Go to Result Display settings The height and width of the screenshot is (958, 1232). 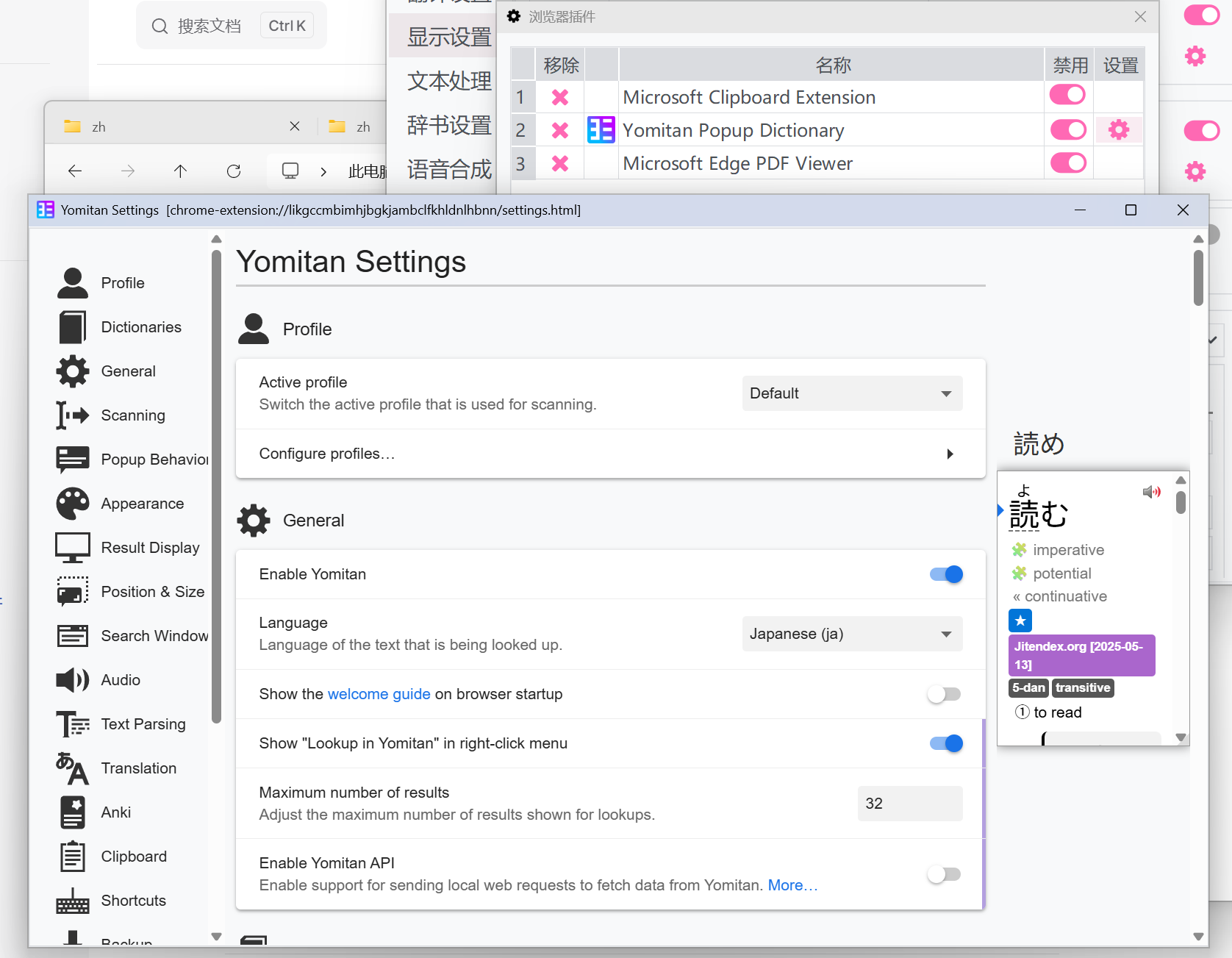click(129, 548)
